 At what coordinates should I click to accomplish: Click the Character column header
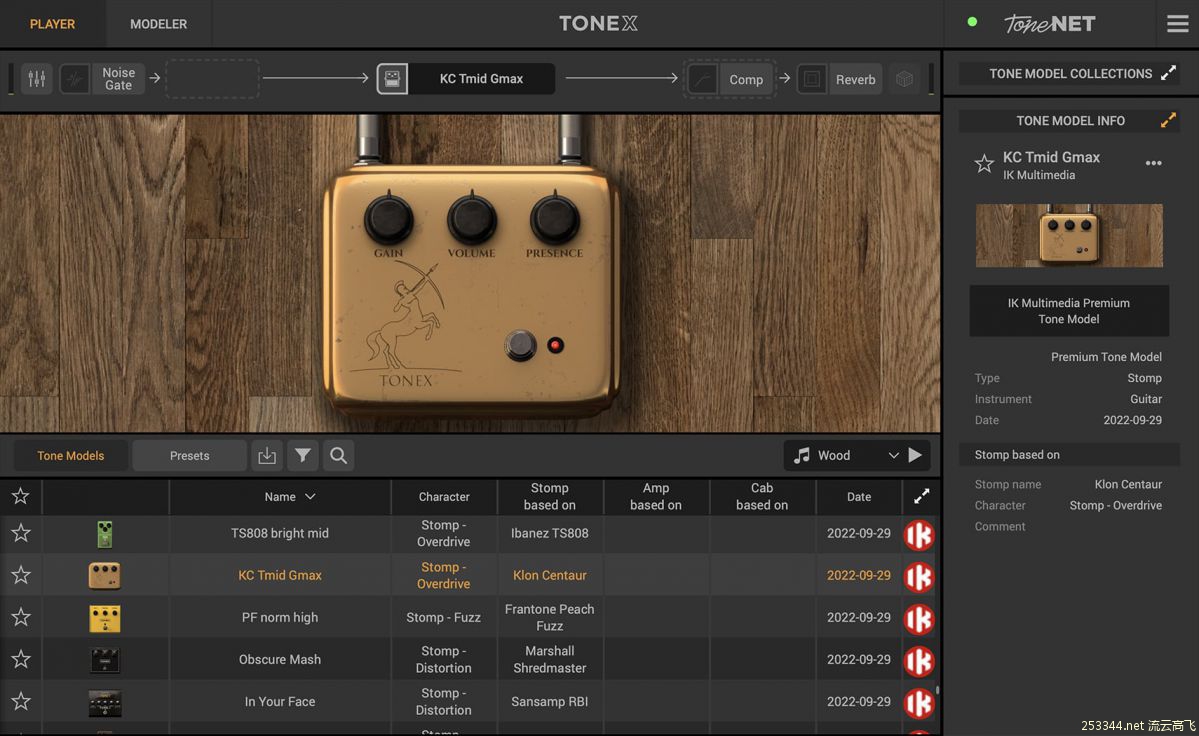(x=444, y=497)
